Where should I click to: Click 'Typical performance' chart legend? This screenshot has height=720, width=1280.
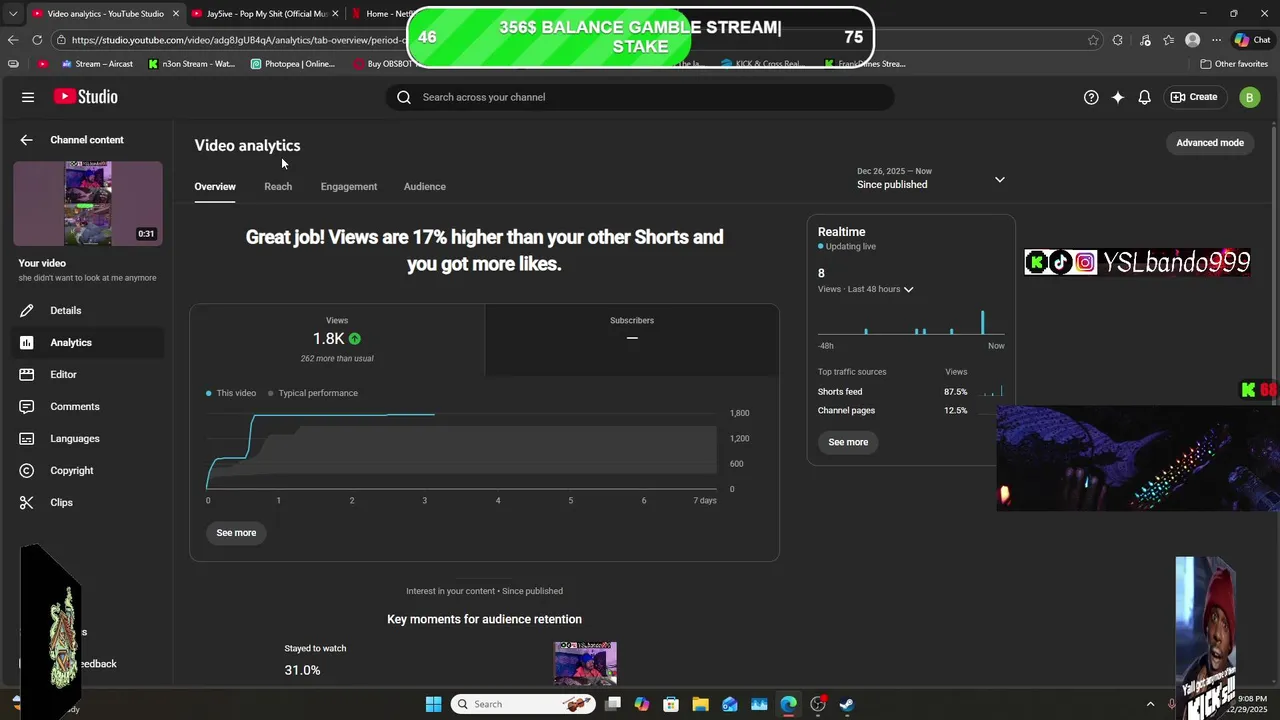[x=313, y=393]
